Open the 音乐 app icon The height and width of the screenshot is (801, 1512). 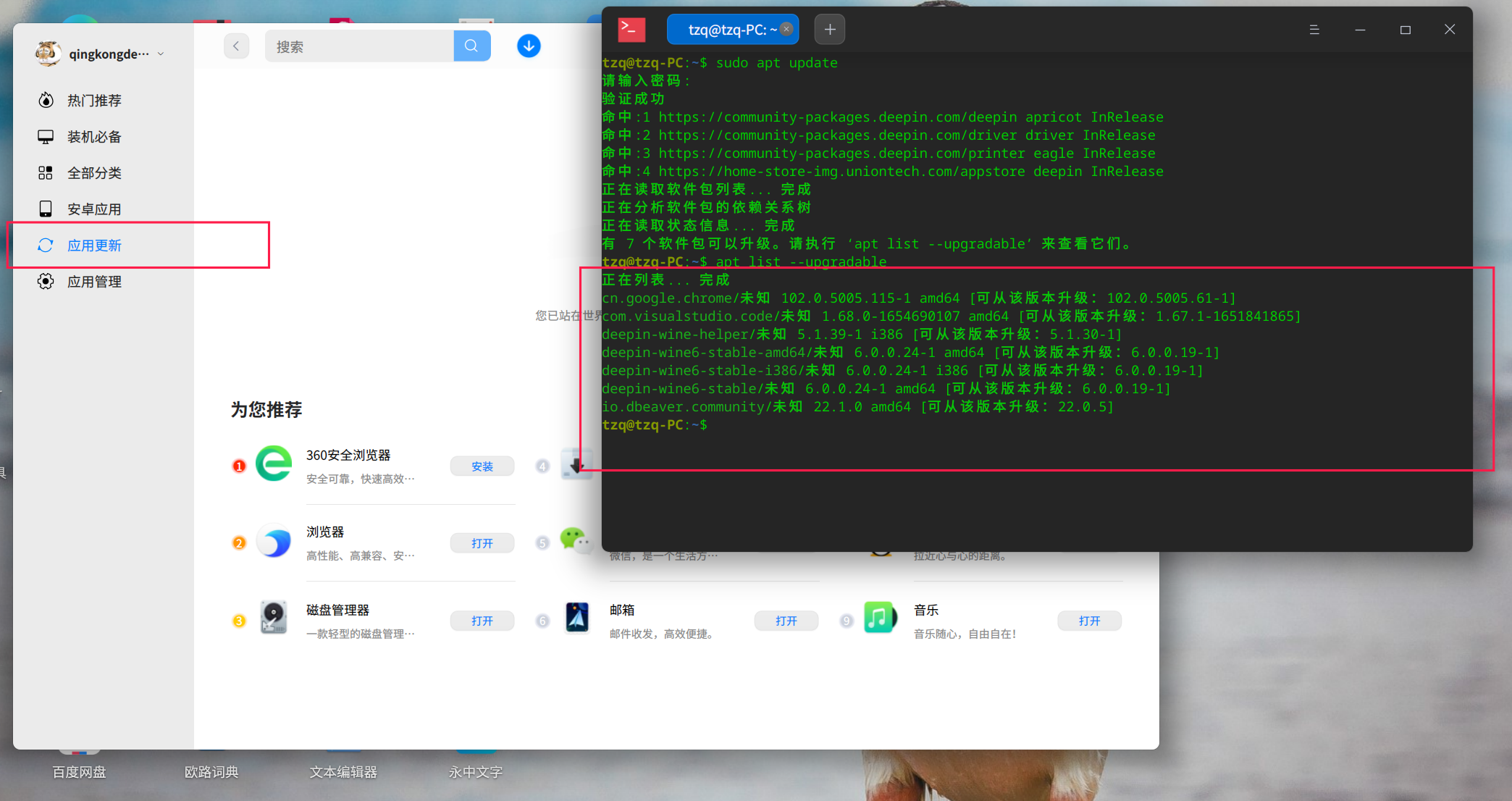pyautogui.click(x=880, y=617)
